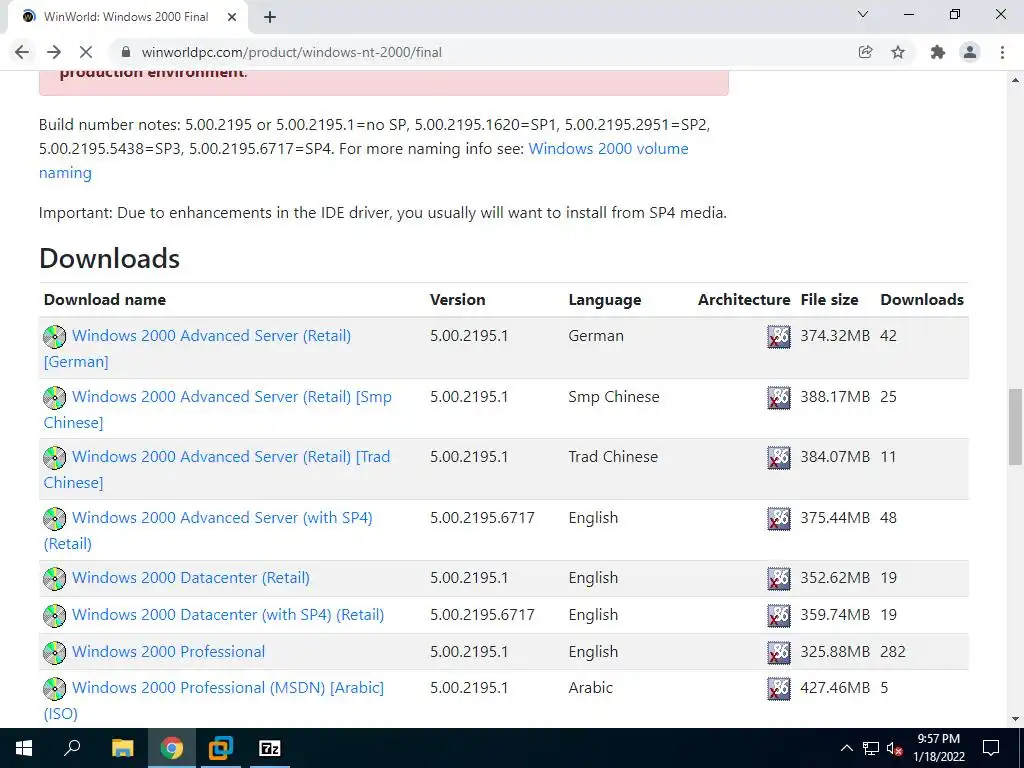Click the site padlock icon
The image size is (1024, 768).
(127, 52)
